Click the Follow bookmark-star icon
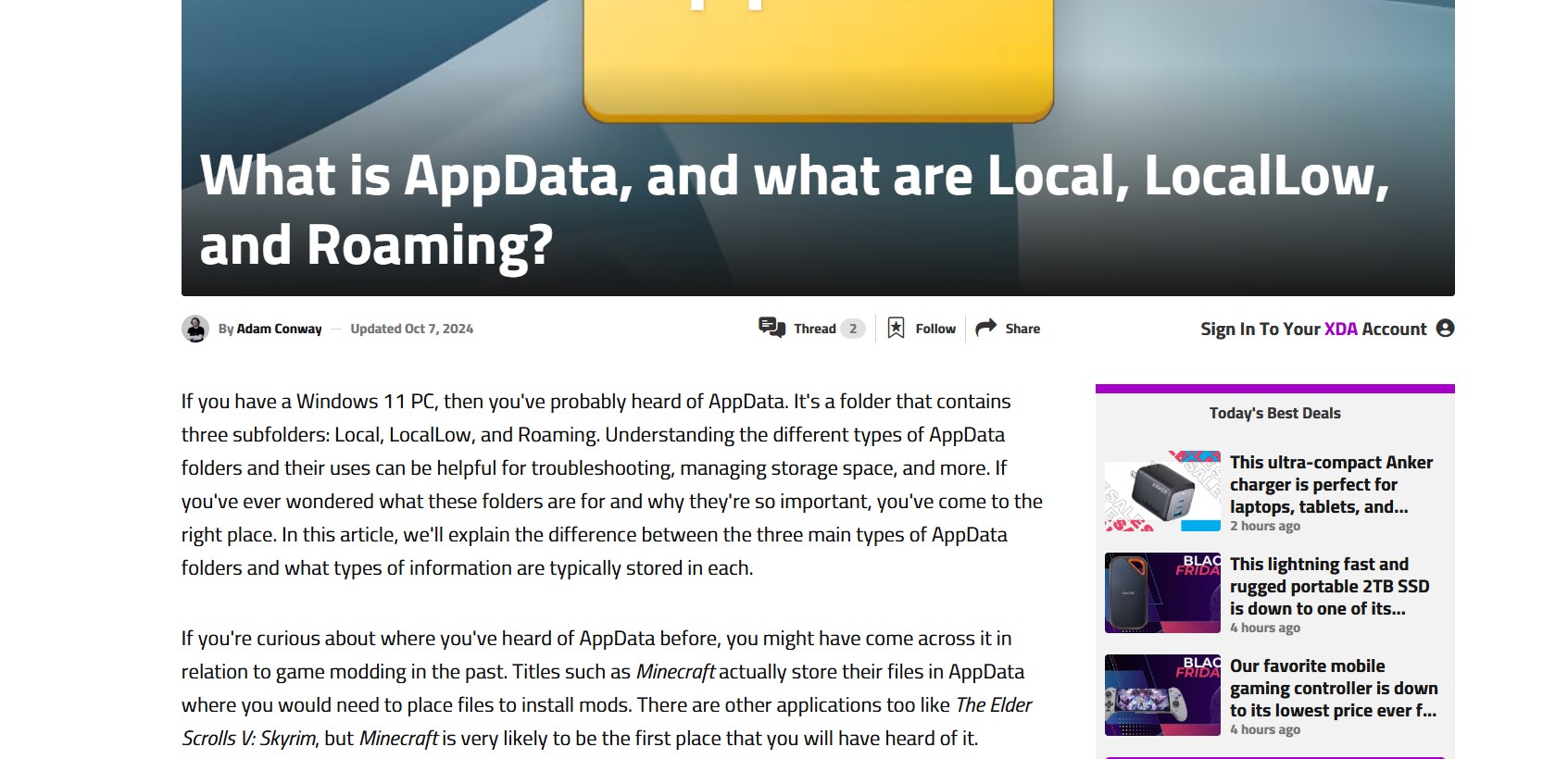This screenshot has width=1568, height=759. pos(896,328)
